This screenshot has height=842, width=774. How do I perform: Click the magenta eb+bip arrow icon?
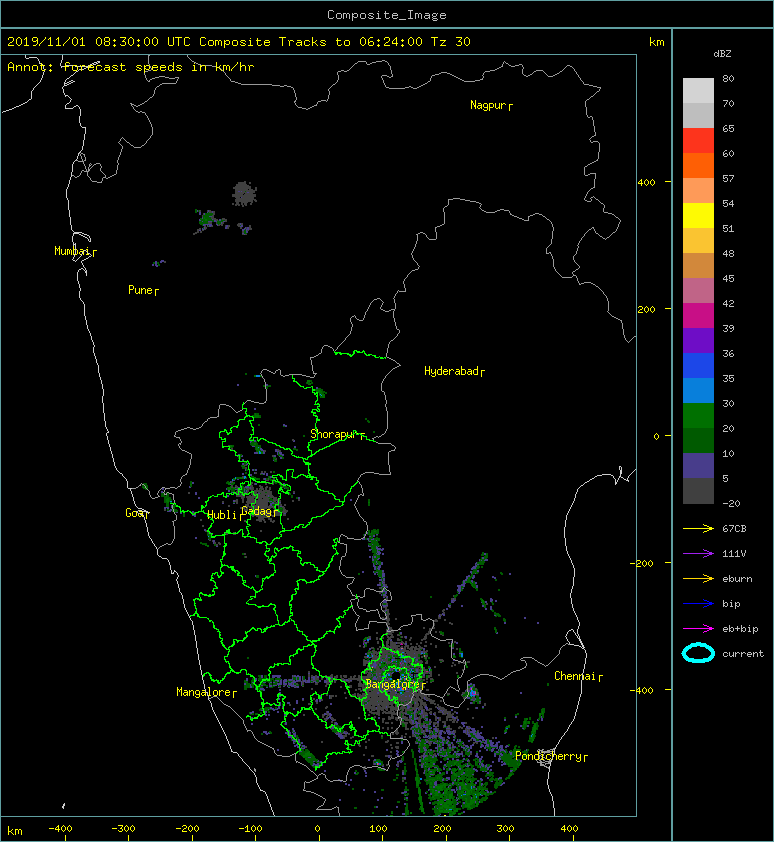[x=698, y=628]
